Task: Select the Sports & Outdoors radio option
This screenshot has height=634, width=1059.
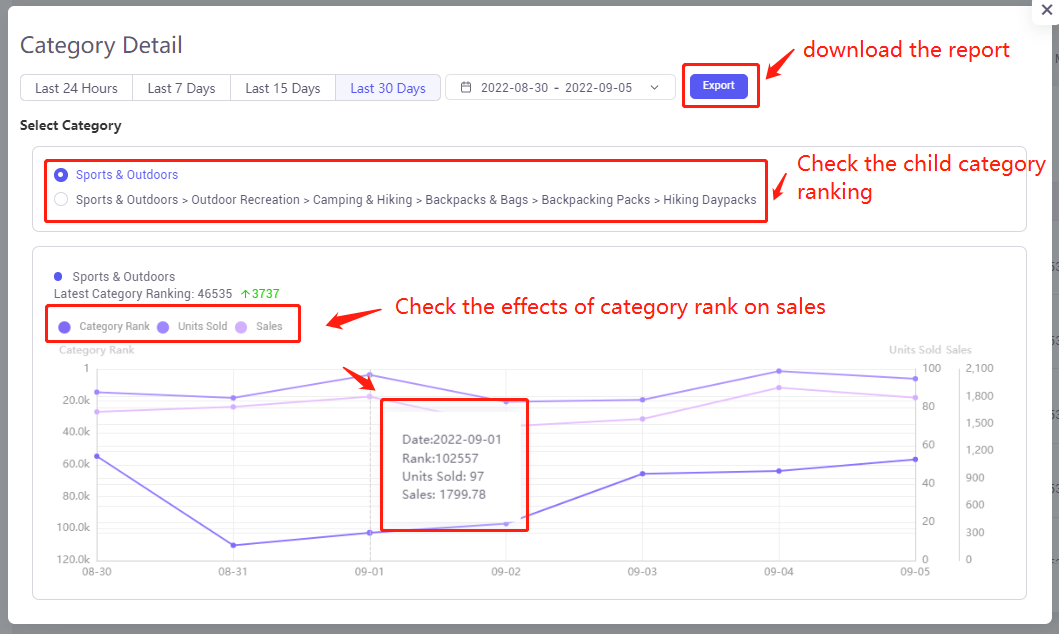Action: point(61,175)
